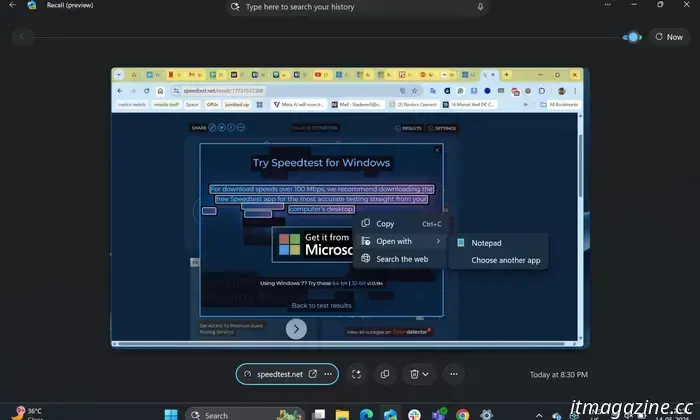Open the weather widget showing 36°C
Screen dimensions: 700x420
point(26,413)
